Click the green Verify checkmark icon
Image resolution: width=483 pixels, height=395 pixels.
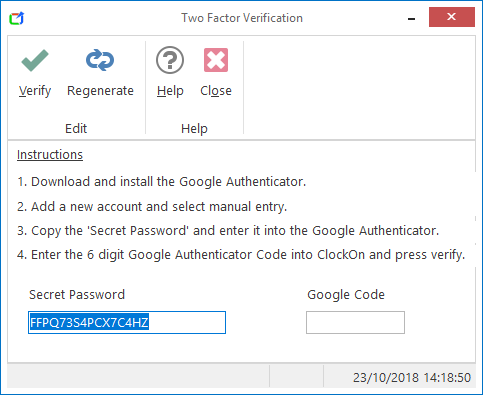point(35,60)
